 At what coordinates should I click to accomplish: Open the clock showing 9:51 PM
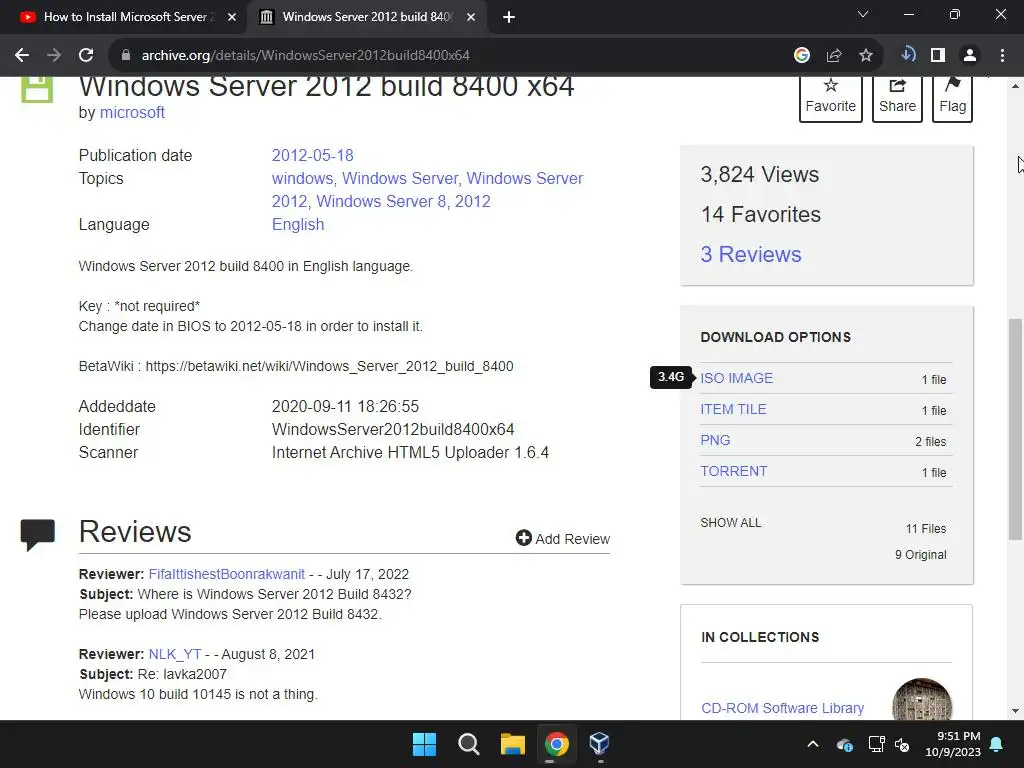(953, 744)
